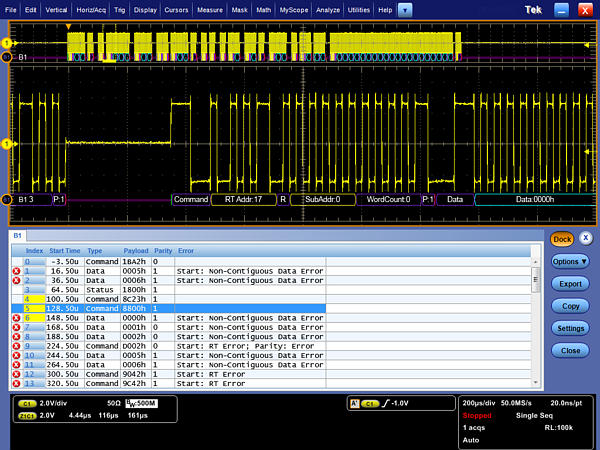
Task: Click the channel 1 ground marker in the overview
Action: point(6,43)
